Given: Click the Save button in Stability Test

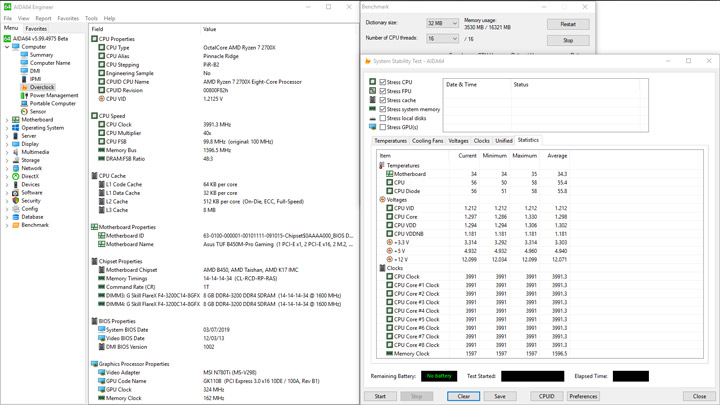Looking at the screenshot, I should [x=500, y=396].
